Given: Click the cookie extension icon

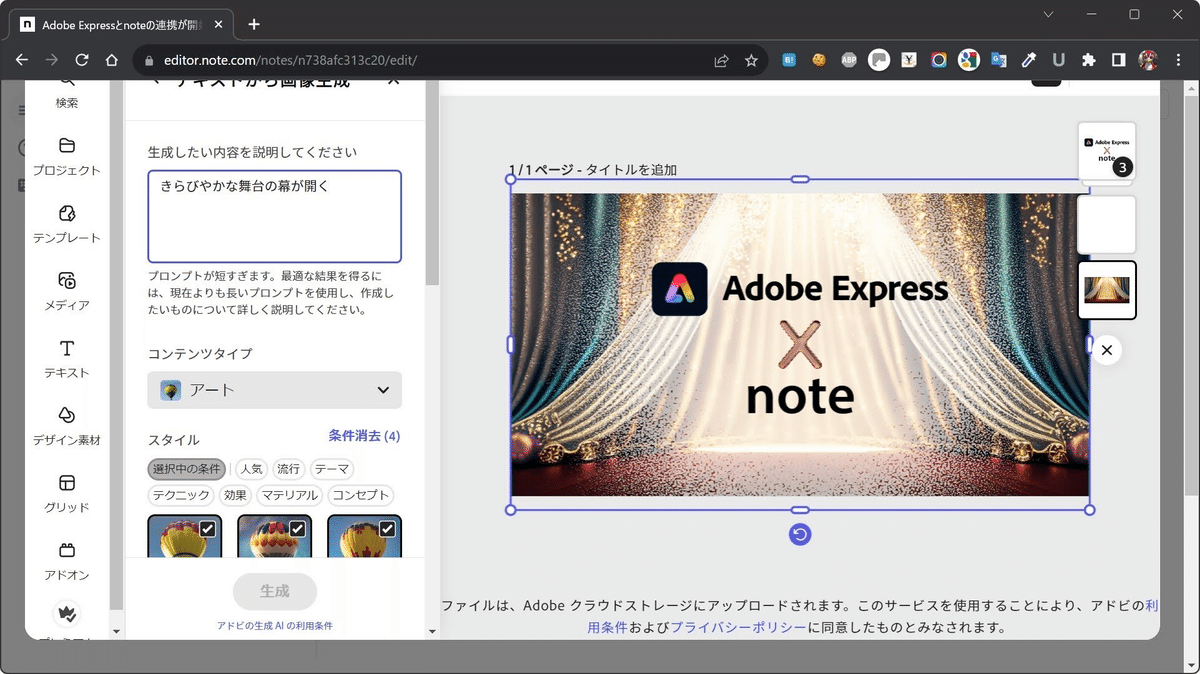Looking at the screenshot, I should [819, 60].
